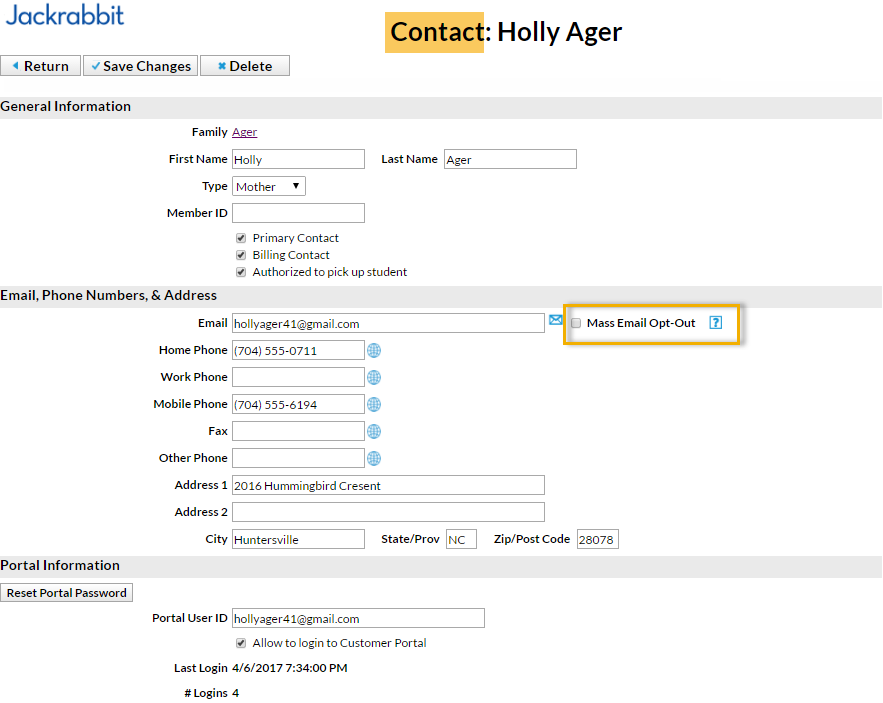
Task: Click the globe icon next to Work Phone
Action: 374,377
